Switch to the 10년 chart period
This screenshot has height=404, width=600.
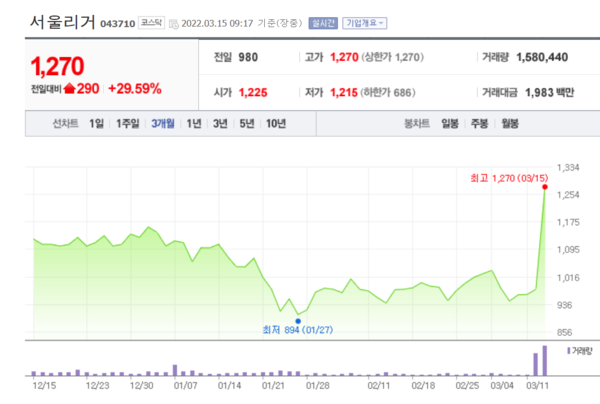[x=276, y=124]
